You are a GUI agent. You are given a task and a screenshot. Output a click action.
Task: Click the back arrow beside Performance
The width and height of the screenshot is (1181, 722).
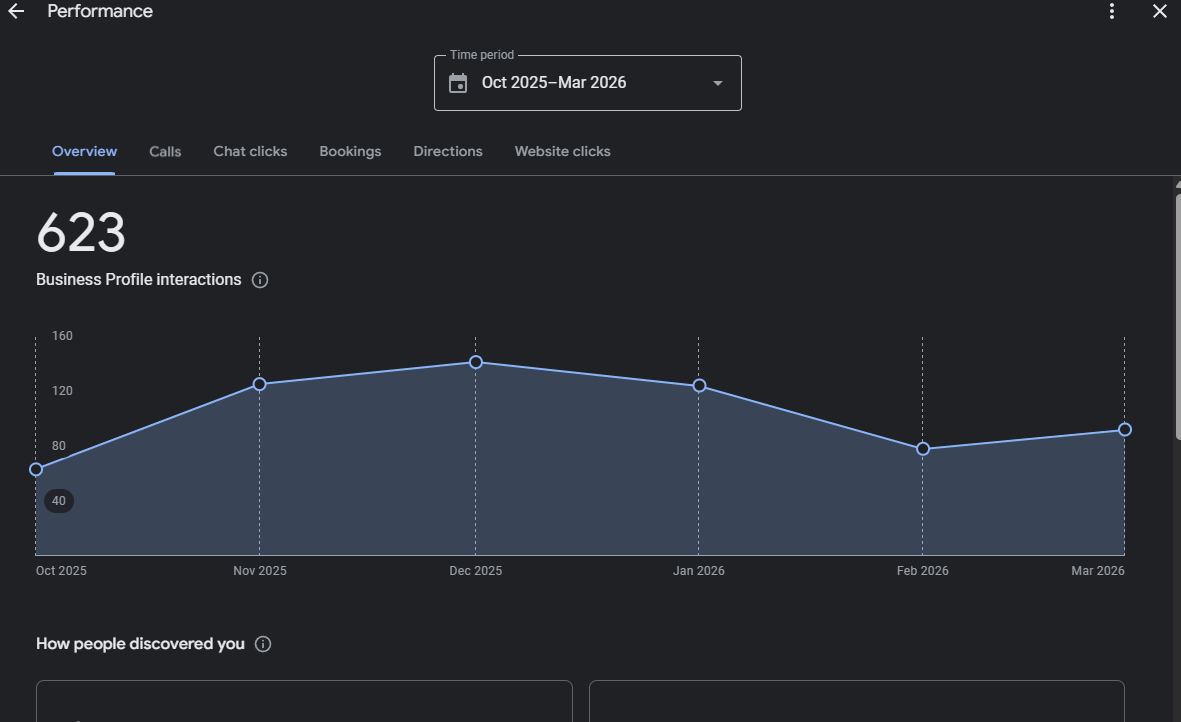[16, 12]
